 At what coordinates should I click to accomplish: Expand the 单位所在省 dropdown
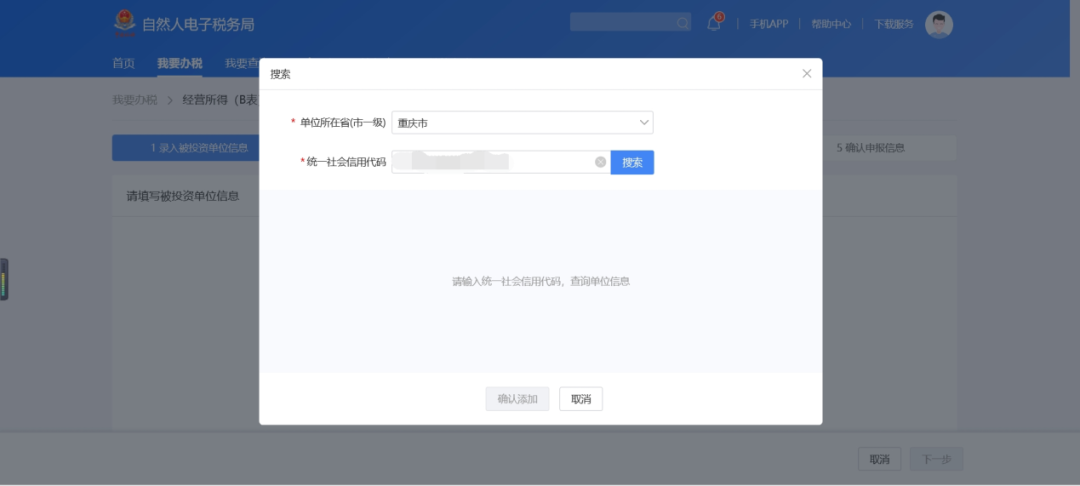(522, 123)
